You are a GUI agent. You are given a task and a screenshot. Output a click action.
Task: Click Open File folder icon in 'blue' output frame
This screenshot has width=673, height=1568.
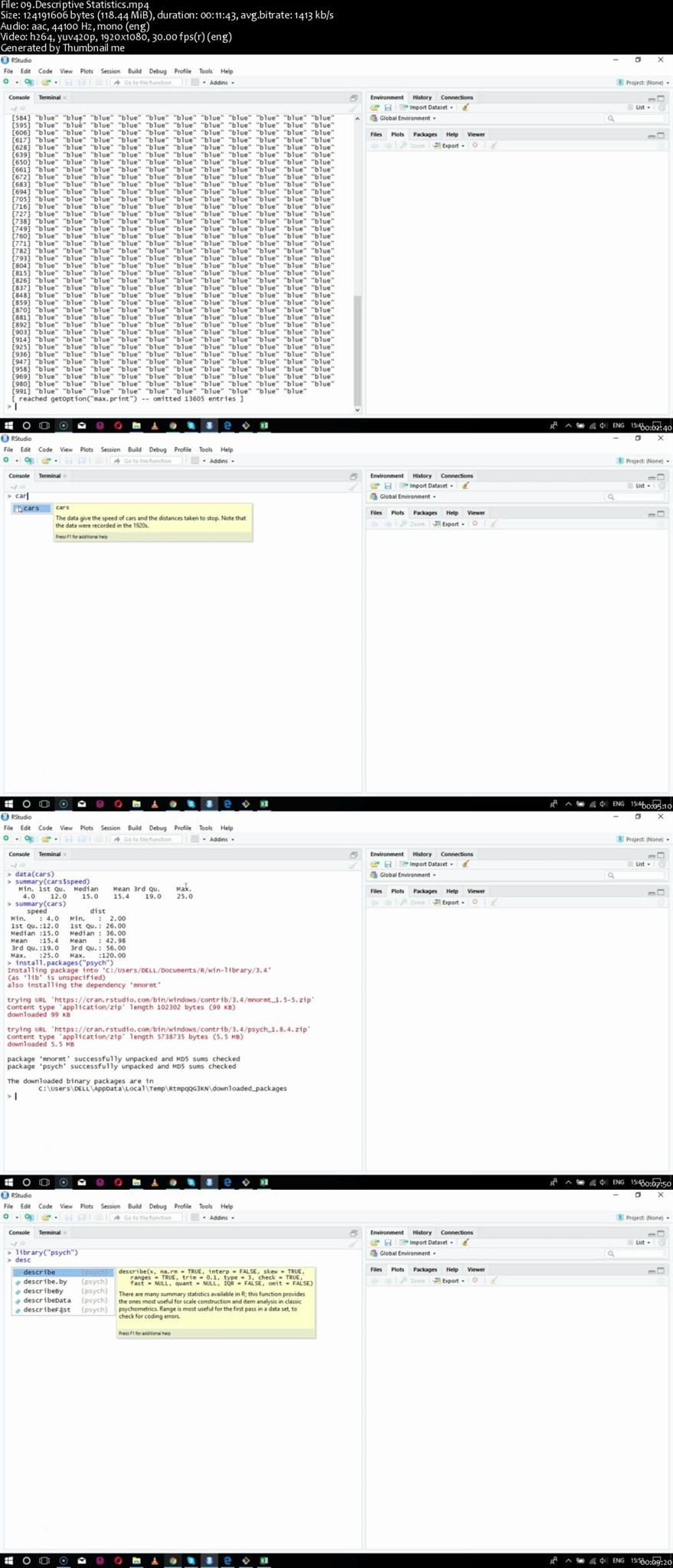(46, 82)
